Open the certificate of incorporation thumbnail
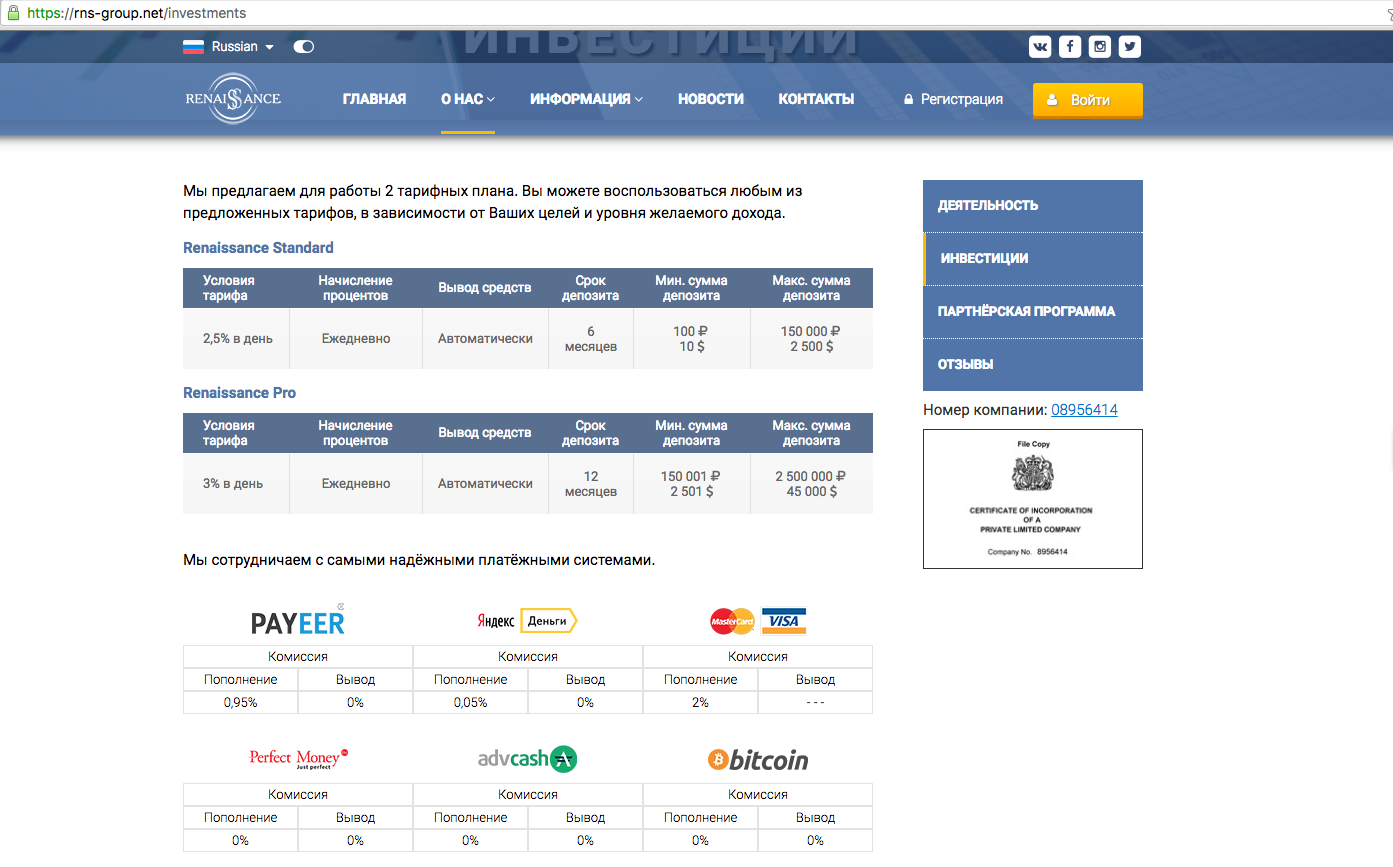 click(1032, 499)
